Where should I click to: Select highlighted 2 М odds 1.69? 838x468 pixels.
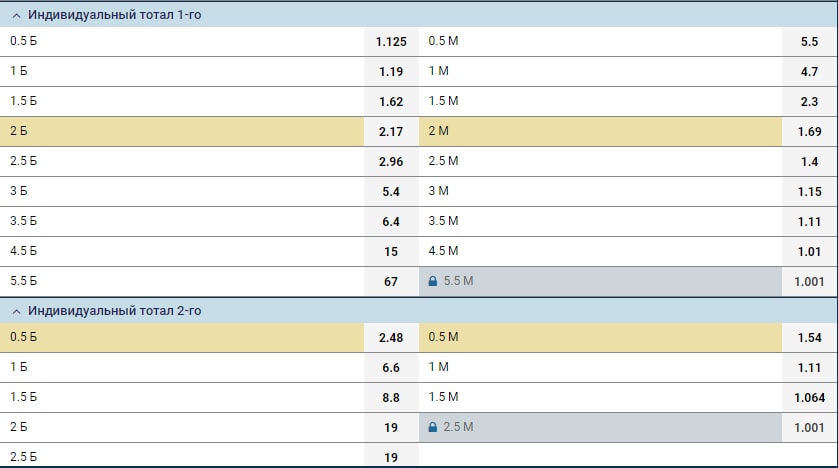[809, 132]
